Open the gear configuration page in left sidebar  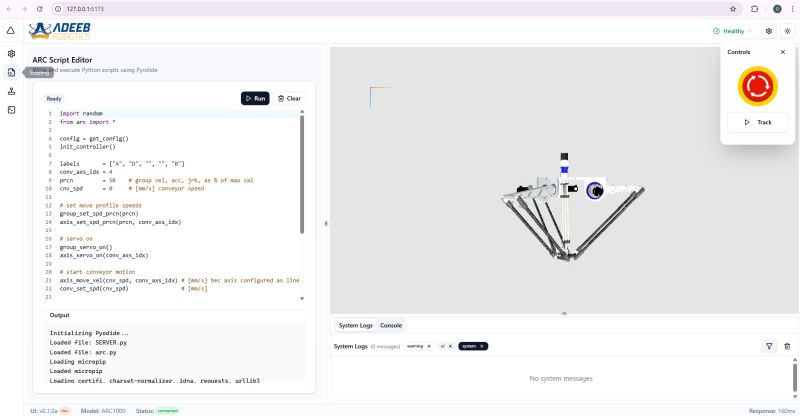[11, 54]
